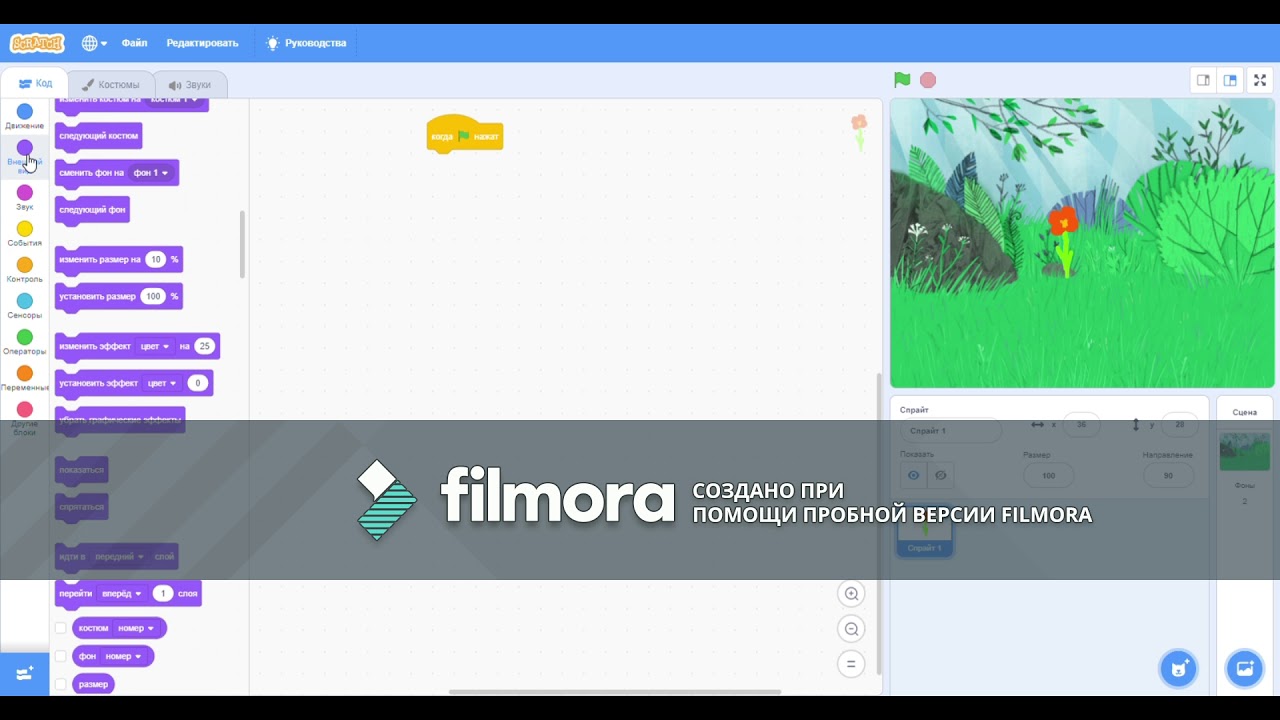Click the Направление direction field
Screen dimensions: 1280x720
1168,475
